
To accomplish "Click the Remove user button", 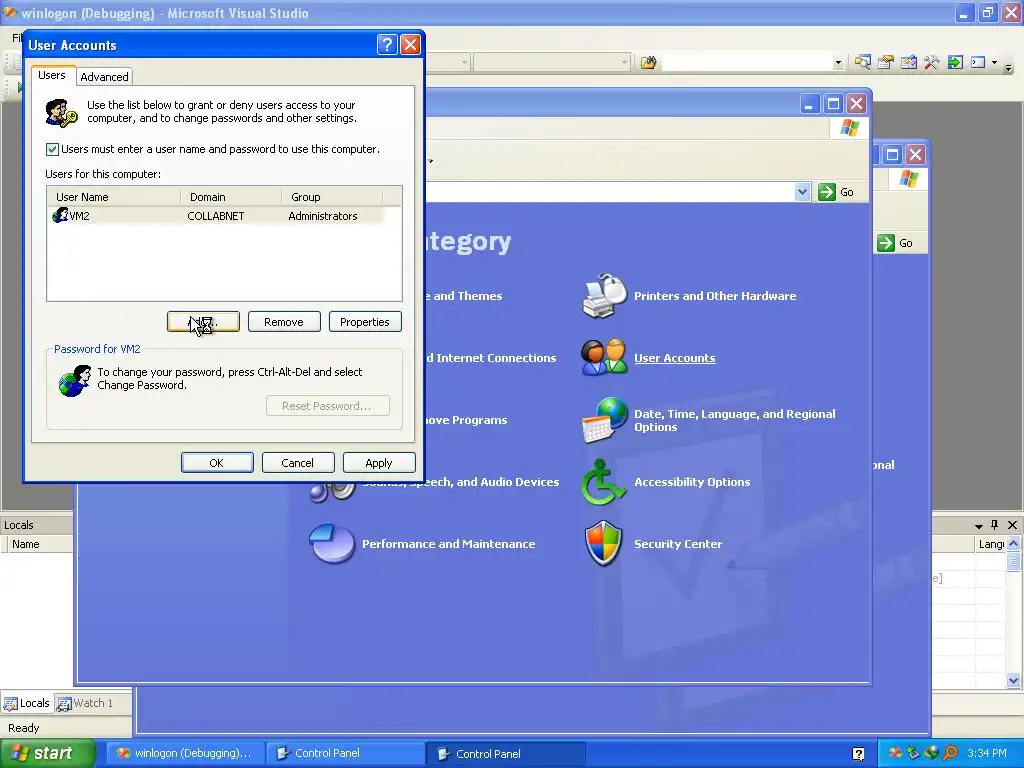I will pyautogui.click(x=284, y=322).
